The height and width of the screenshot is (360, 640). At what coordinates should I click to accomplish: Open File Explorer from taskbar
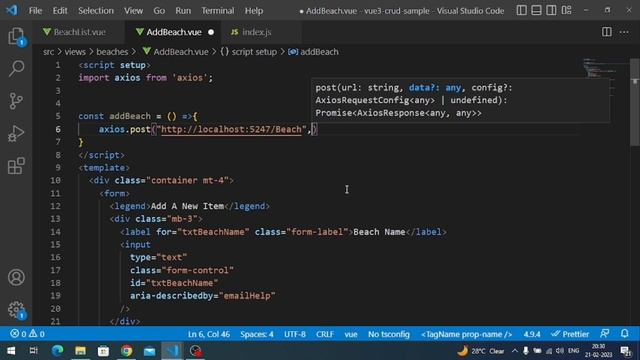(x=80, y=351)
